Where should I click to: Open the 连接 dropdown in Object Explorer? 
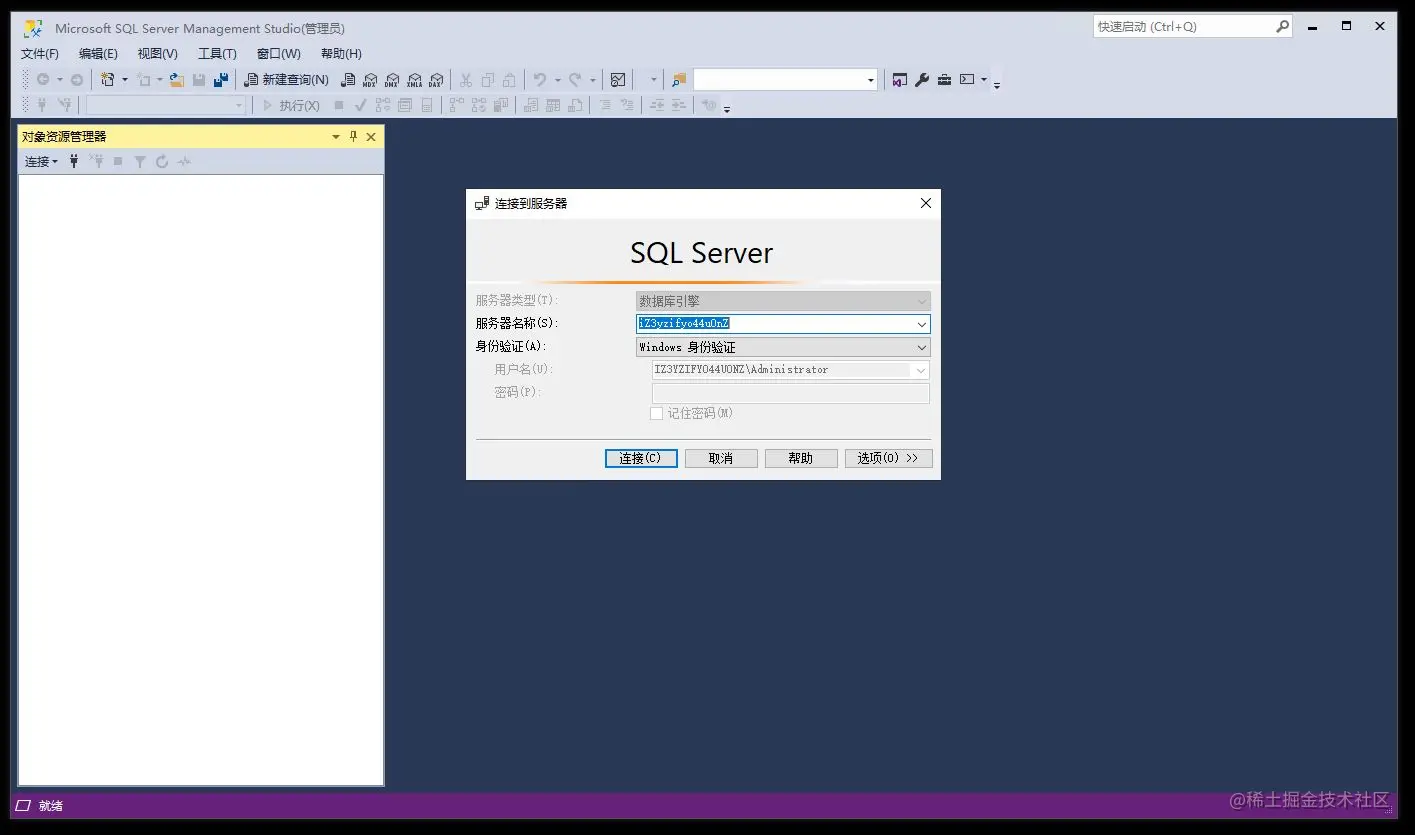(41, 161)
